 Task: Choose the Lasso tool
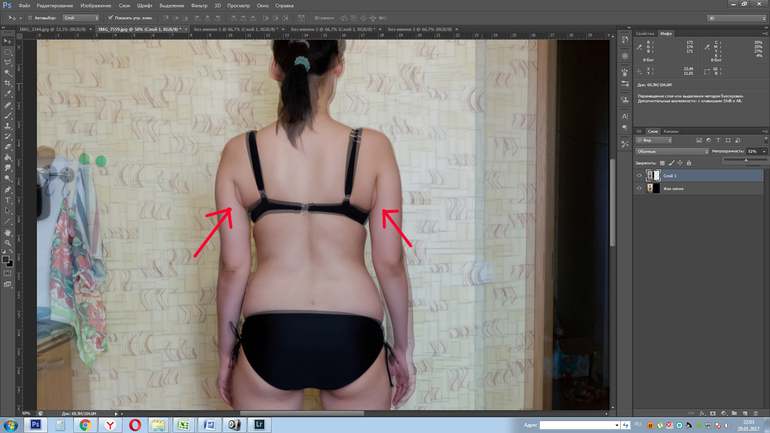pyautogui.click(x=8, y=63)
